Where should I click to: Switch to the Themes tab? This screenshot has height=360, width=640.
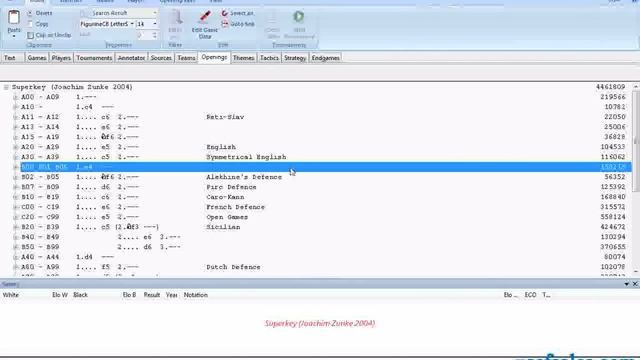243,58
